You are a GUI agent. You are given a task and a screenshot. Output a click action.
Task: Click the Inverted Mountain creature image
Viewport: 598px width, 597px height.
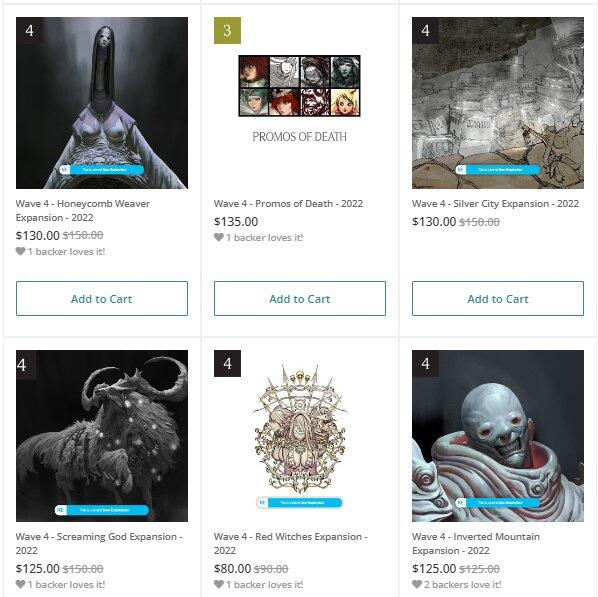click(x=498, y=436)
